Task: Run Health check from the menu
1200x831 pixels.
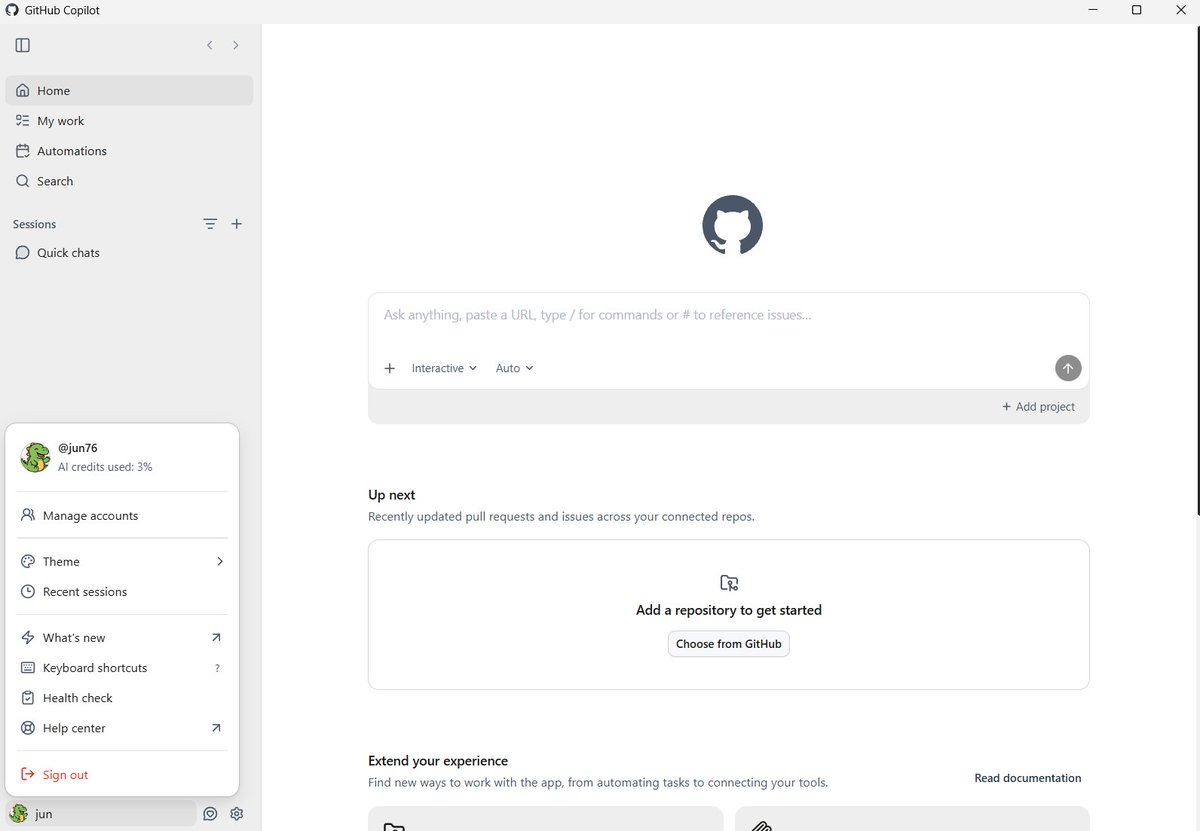Action: [x=122, y=698]
